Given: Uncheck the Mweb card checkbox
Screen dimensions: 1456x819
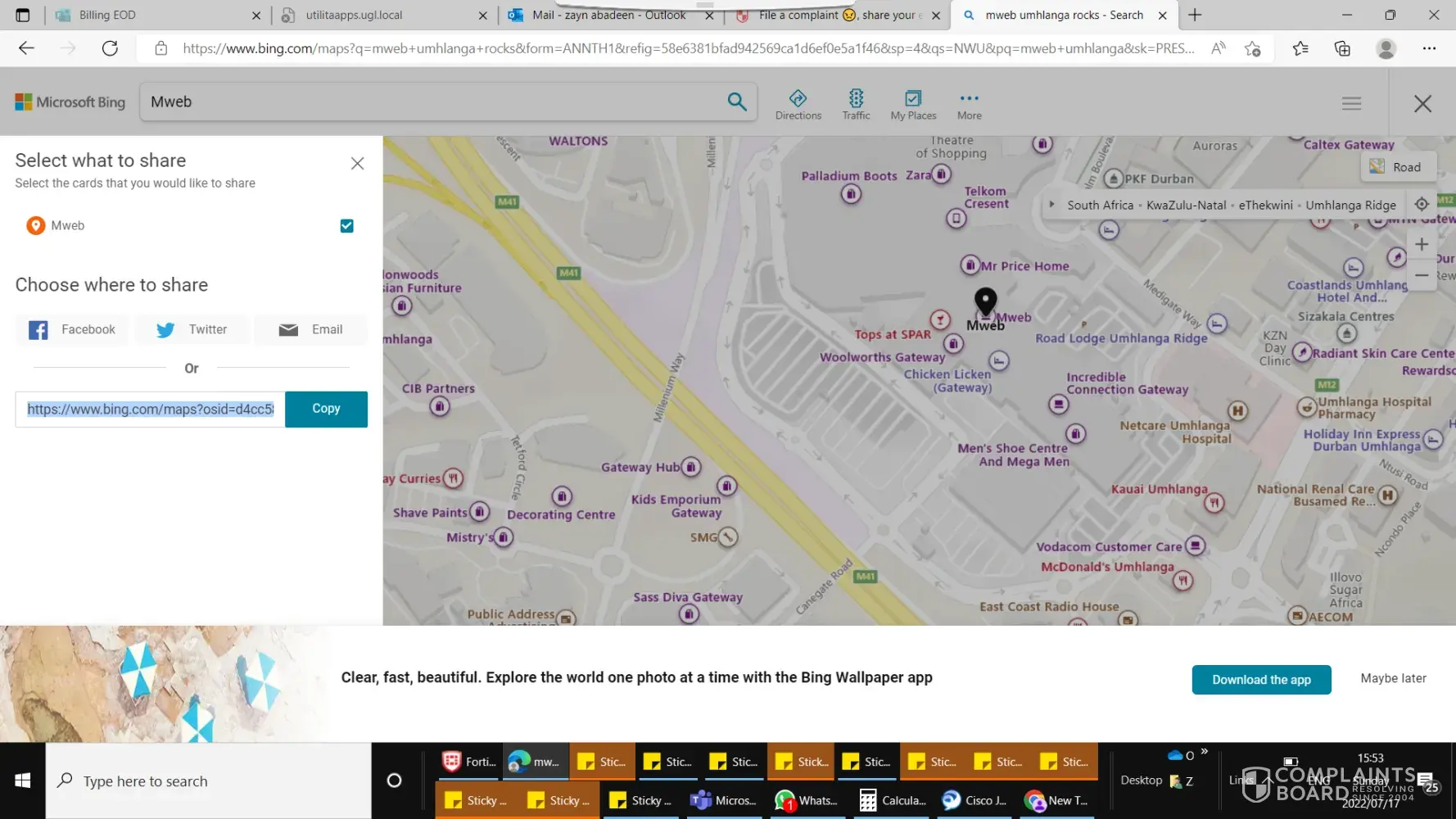Looking at the screenshot, I should pos(346,226).
